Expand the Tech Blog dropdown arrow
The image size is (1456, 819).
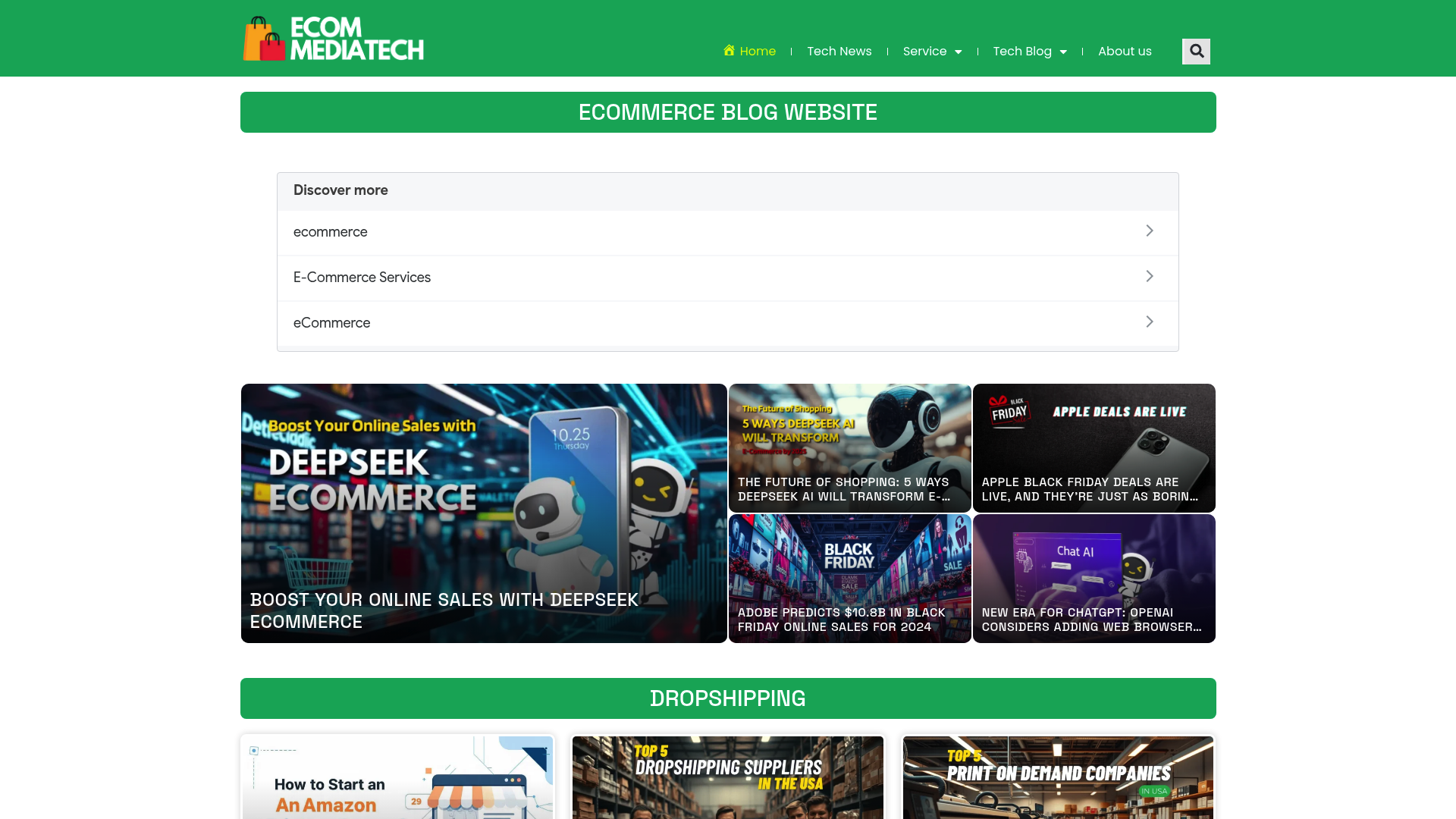pyautogui.click(x=1062, y=52)
